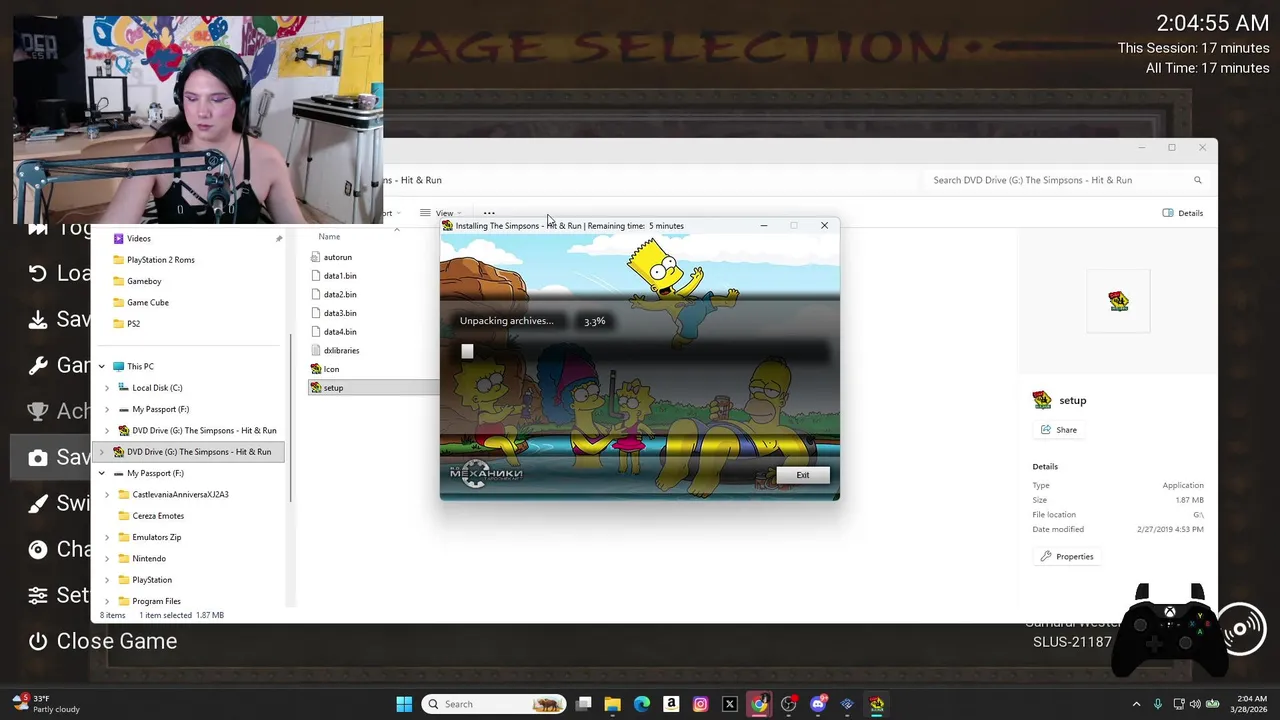Open the Amazon taskbar icon
Screen dimensions: 1280x720
click(671, 704)
